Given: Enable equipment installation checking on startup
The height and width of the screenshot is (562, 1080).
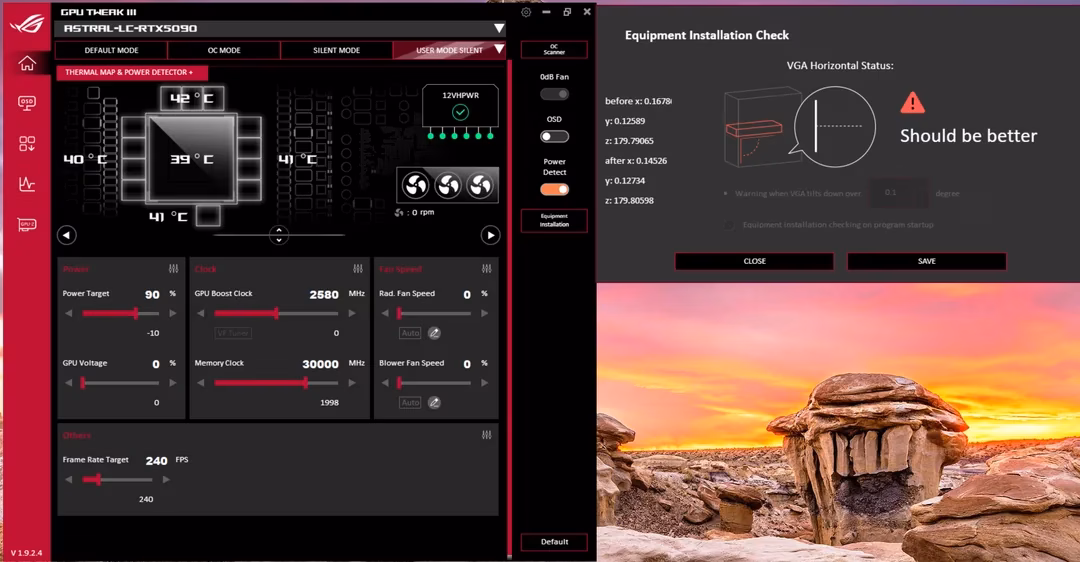Looking at the screenshot, I should 729,225.
